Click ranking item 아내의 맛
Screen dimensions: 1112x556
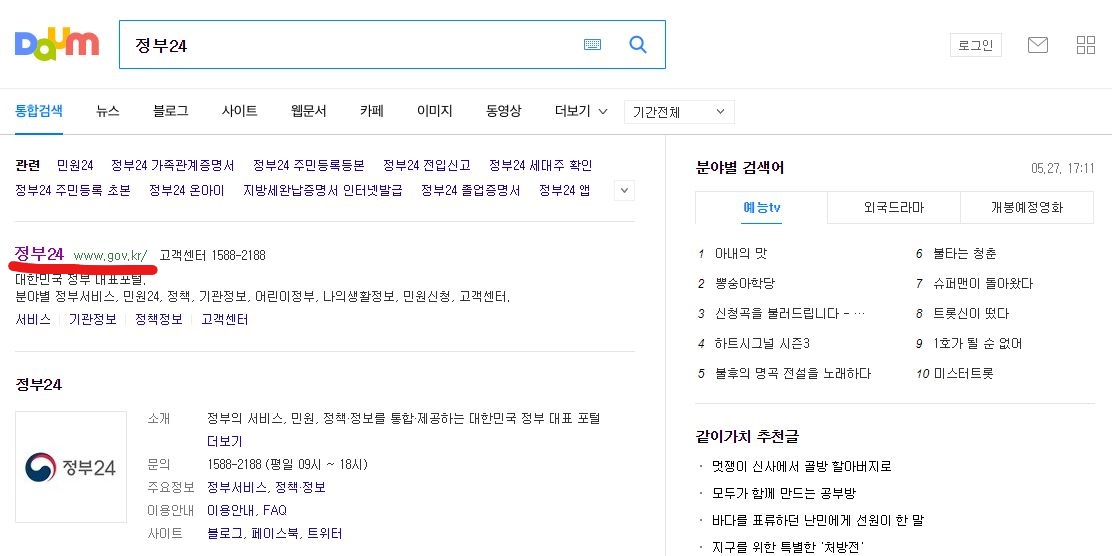coord(741,253)
